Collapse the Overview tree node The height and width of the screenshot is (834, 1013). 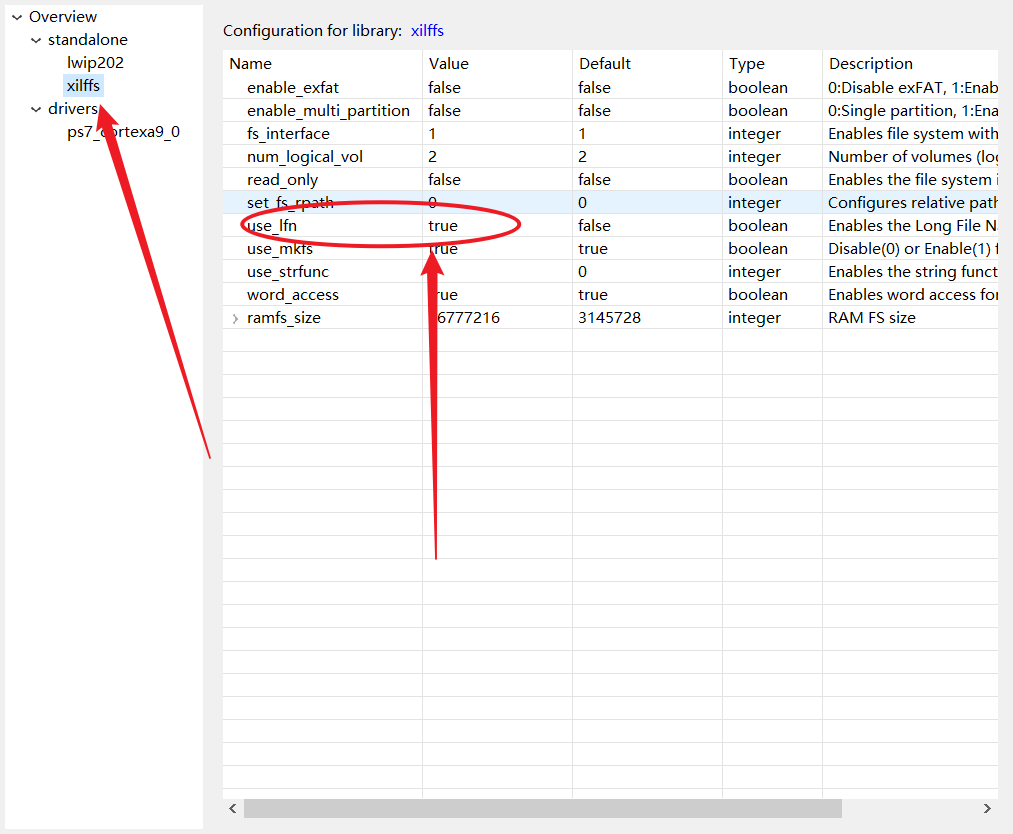click(x=17, y=17)
